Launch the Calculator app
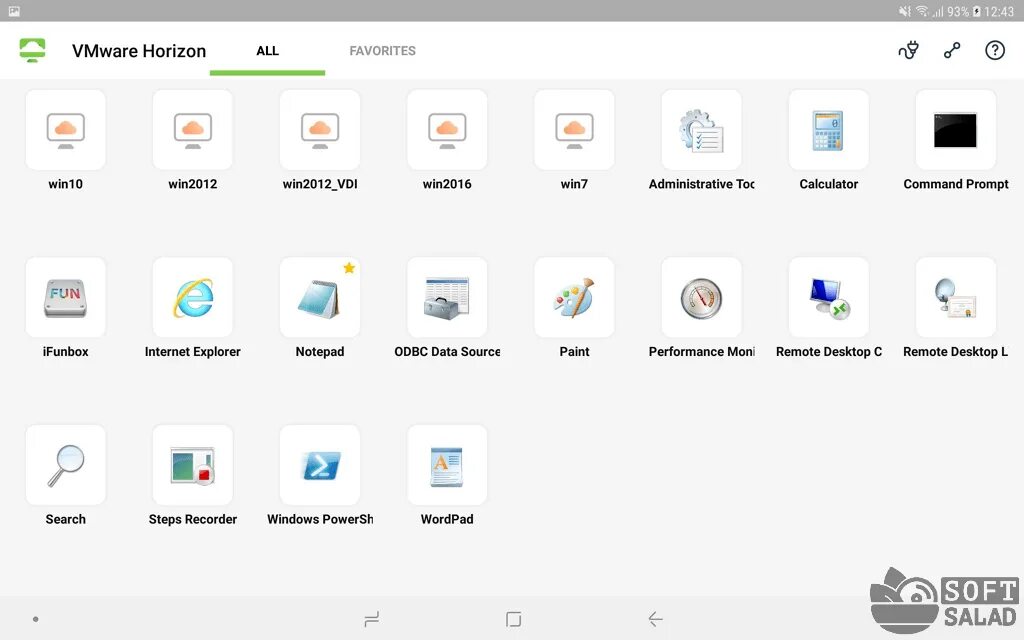The image size is (1024, 640). coord(829,129)
